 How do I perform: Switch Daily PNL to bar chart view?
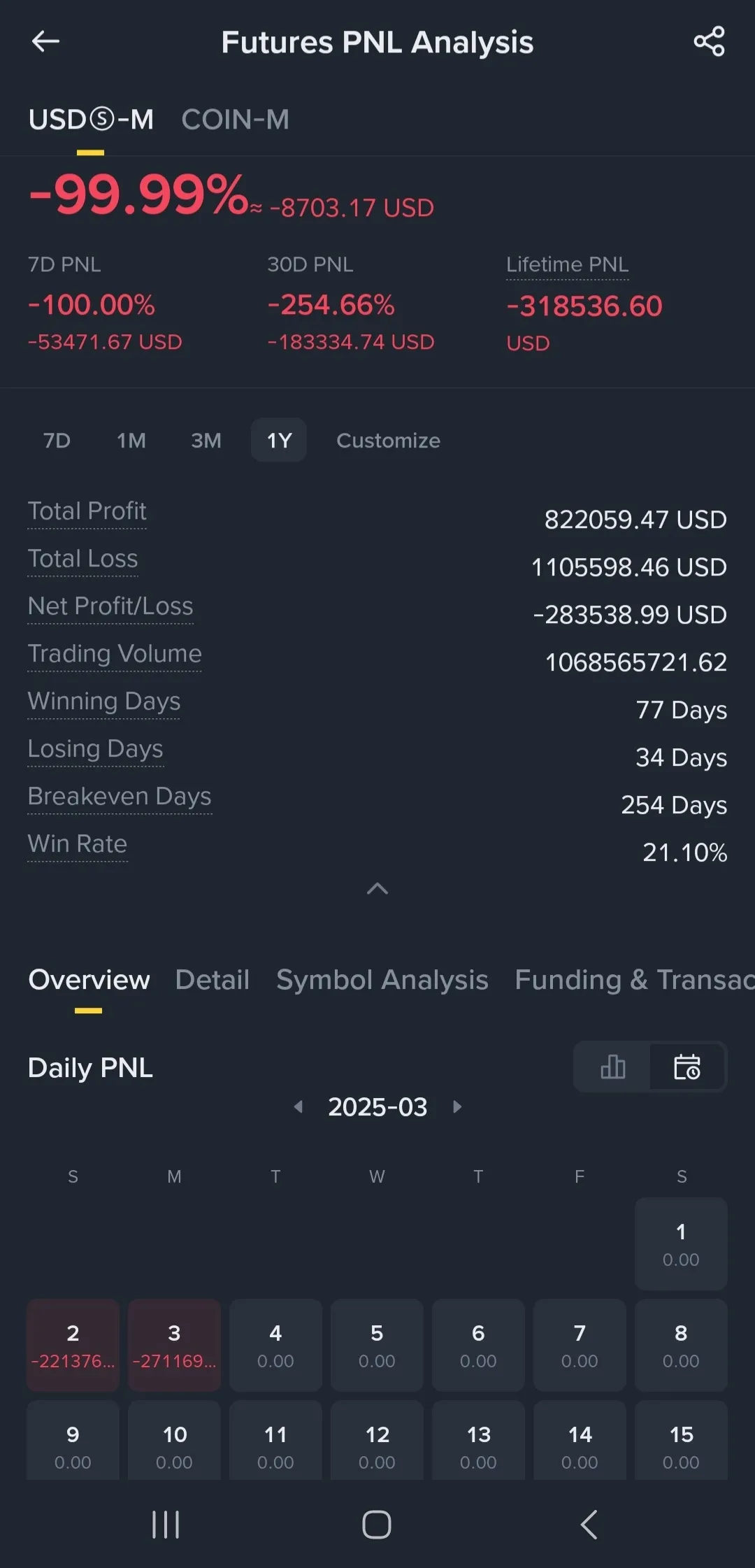612,1067
